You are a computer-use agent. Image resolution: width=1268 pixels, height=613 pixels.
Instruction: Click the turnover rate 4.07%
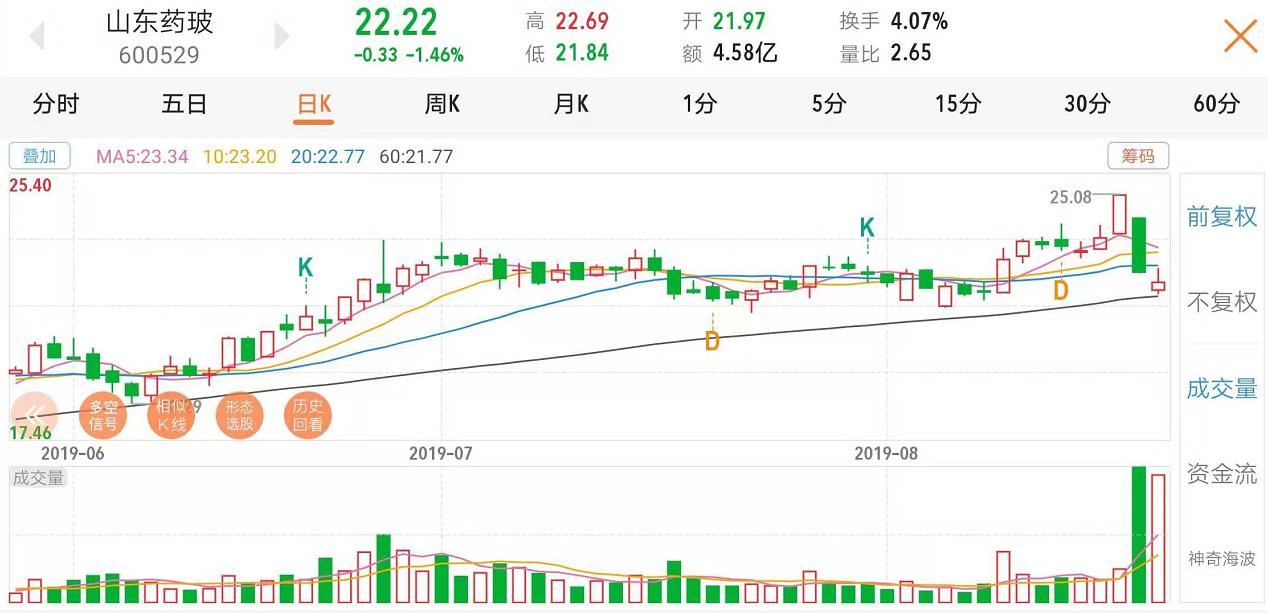pos(919,21)
